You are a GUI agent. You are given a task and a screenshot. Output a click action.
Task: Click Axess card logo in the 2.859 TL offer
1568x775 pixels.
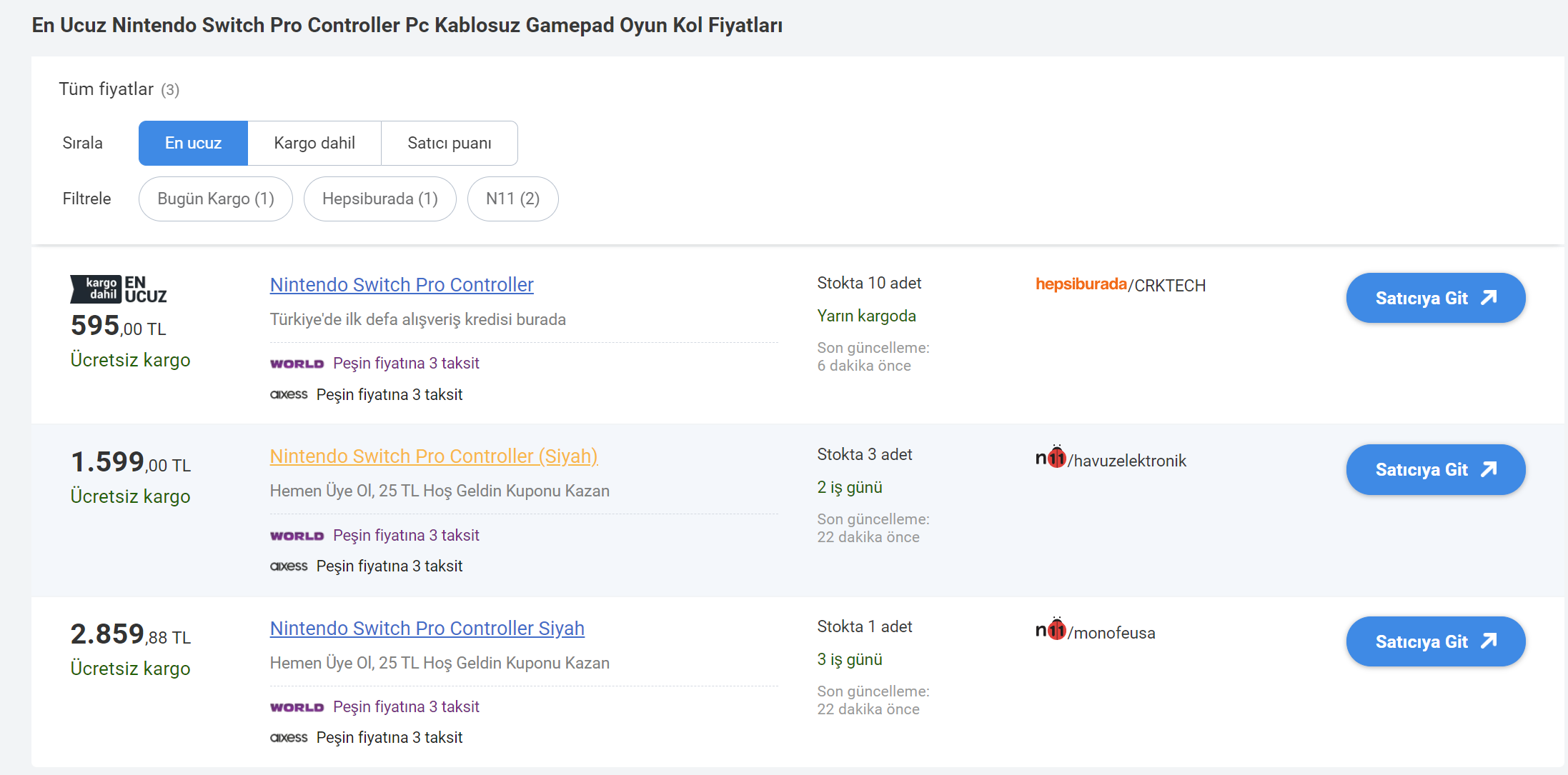coord(289,737)
